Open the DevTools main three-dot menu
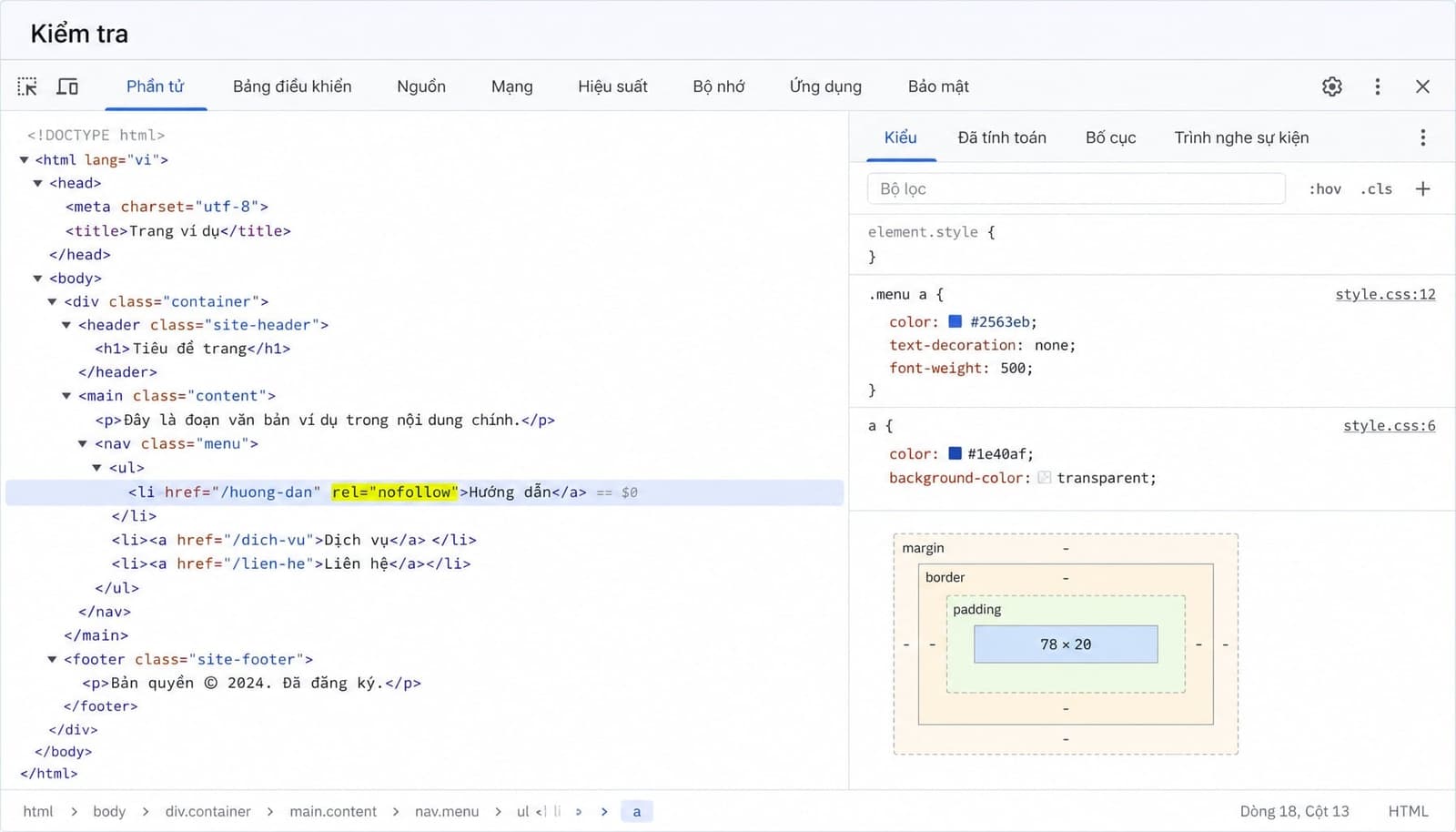 coord(1378,86)
